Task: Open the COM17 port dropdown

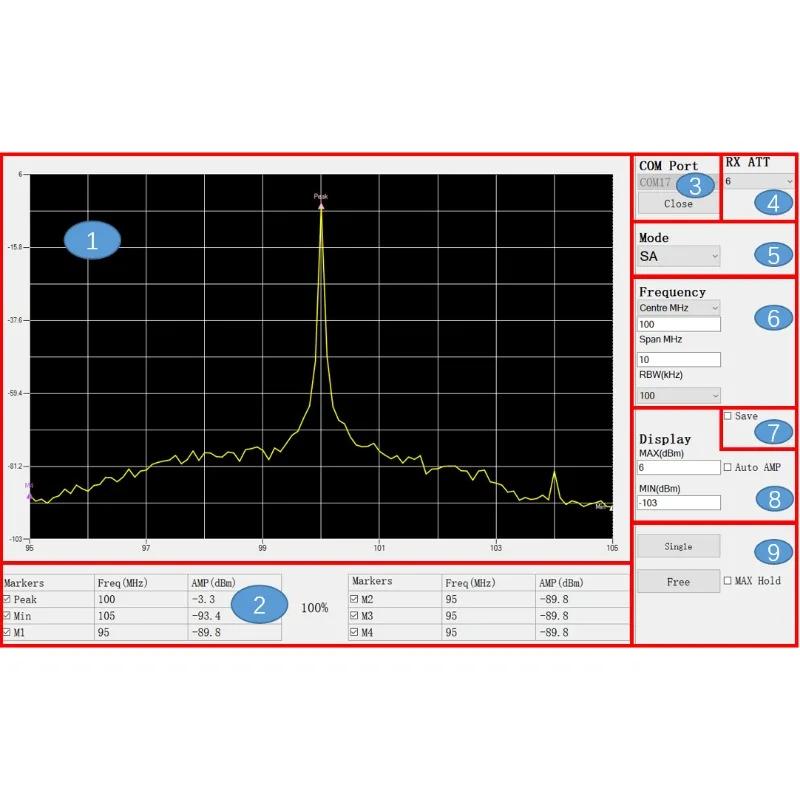Action: coord(678,182)
